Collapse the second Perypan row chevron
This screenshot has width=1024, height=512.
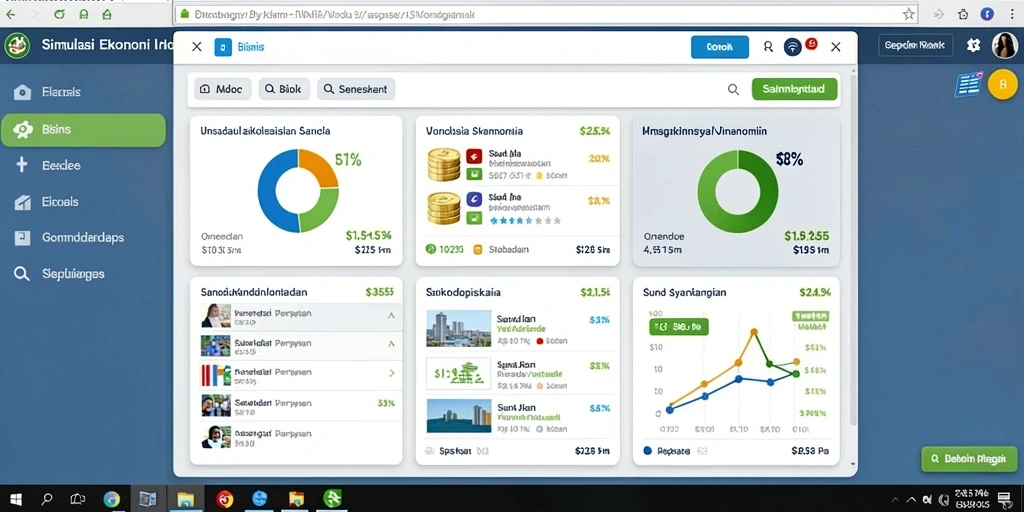(391, 344)
